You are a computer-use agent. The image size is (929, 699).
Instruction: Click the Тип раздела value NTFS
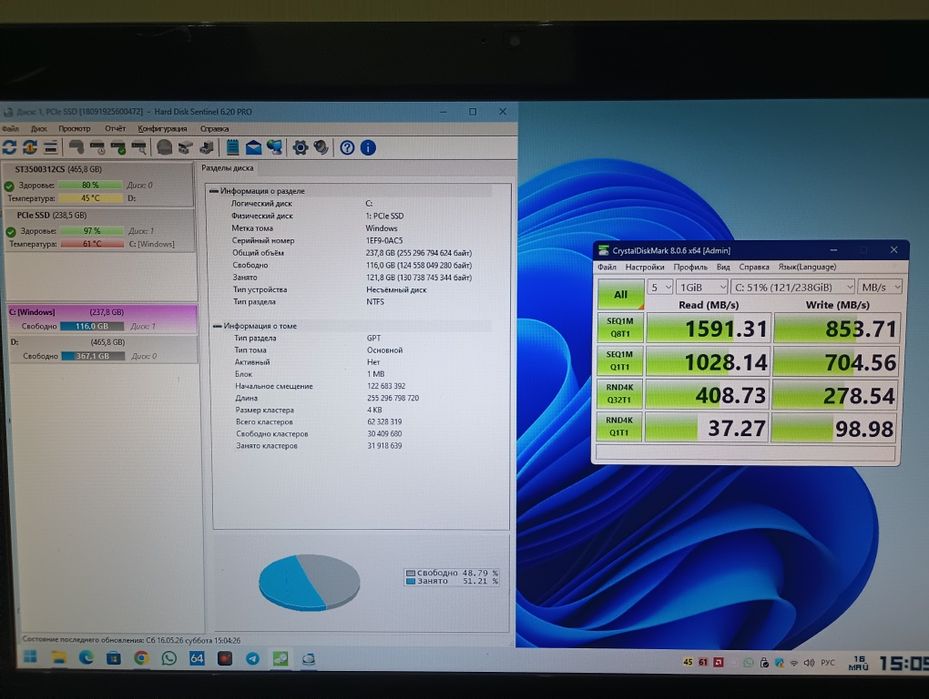click(x=375, y=302)
